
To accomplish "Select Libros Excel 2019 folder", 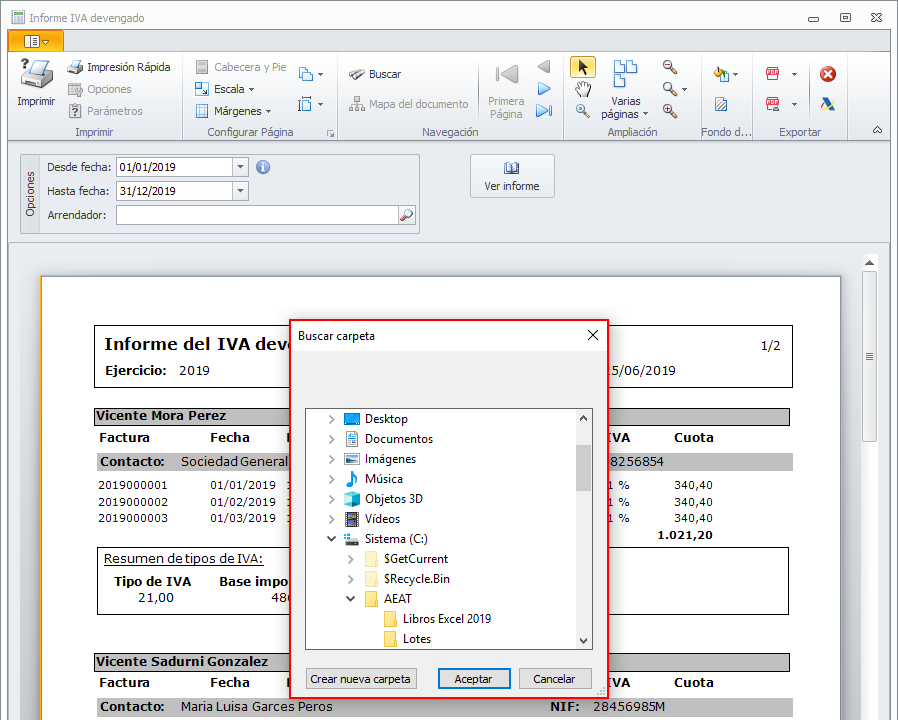I will point(446,619).
